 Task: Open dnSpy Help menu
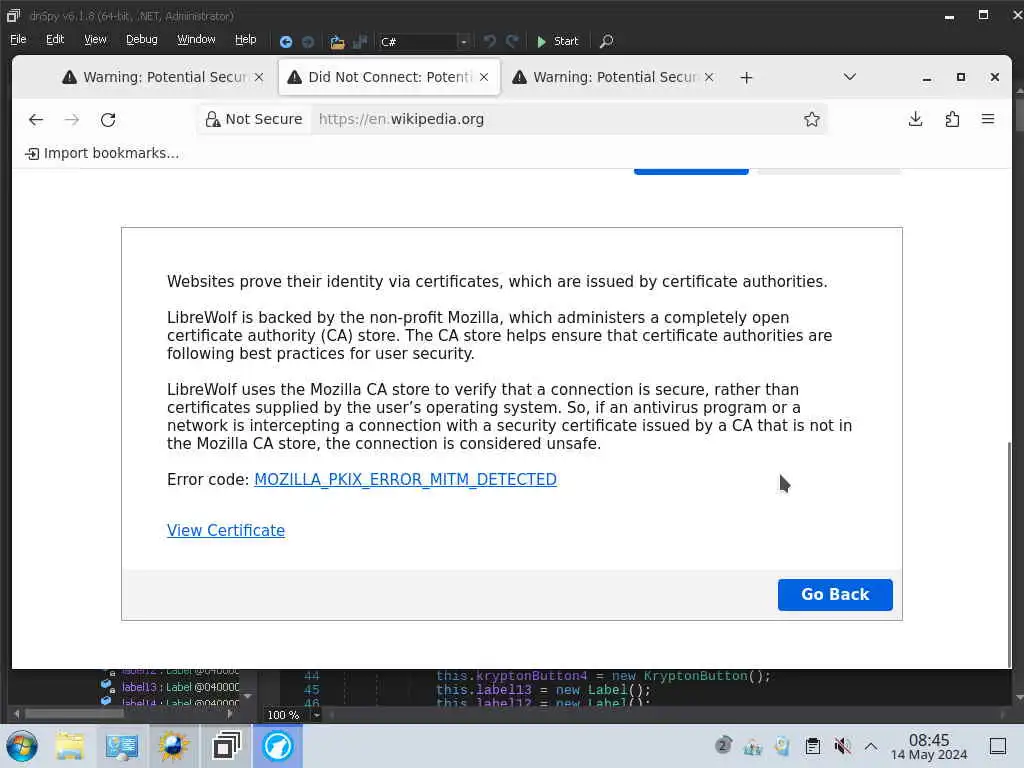(x=246, y=39)
